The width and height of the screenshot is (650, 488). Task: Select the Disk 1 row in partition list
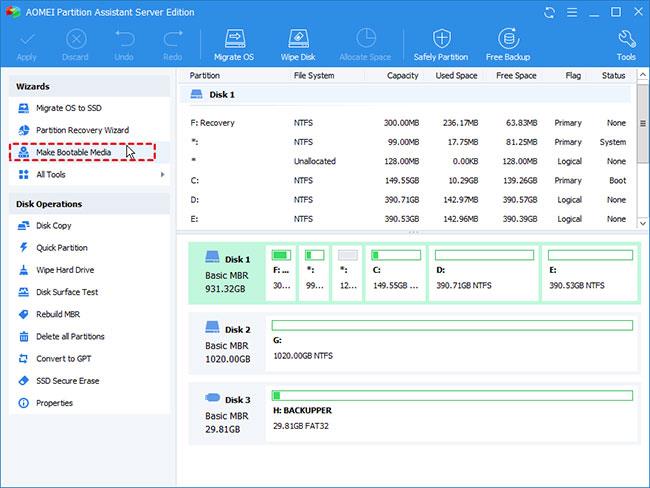coord(405,95)
